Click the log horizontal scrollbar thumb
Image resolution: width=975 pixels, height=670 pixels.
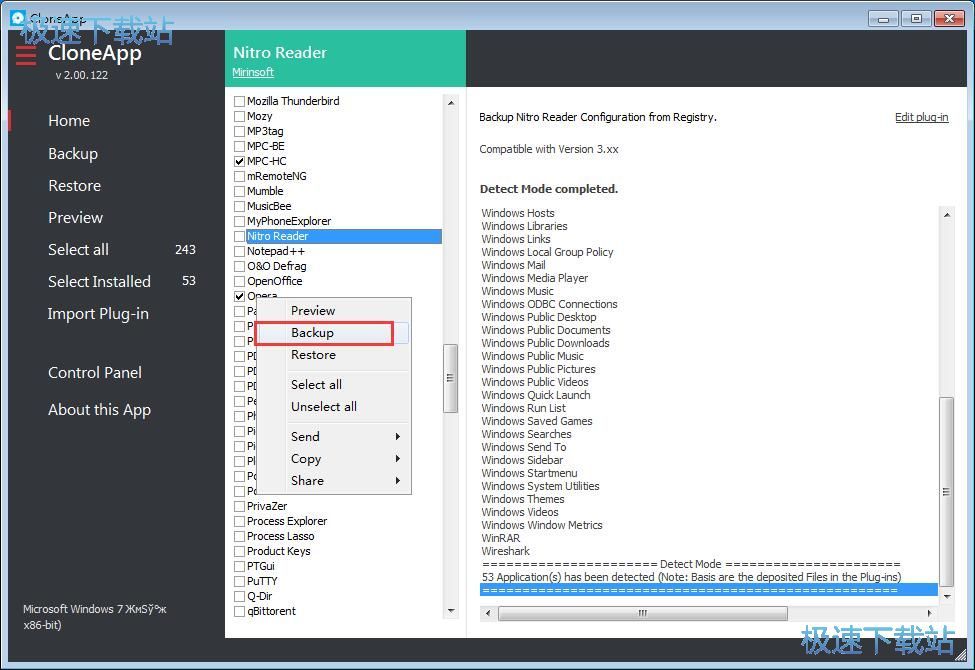(642, 613)
